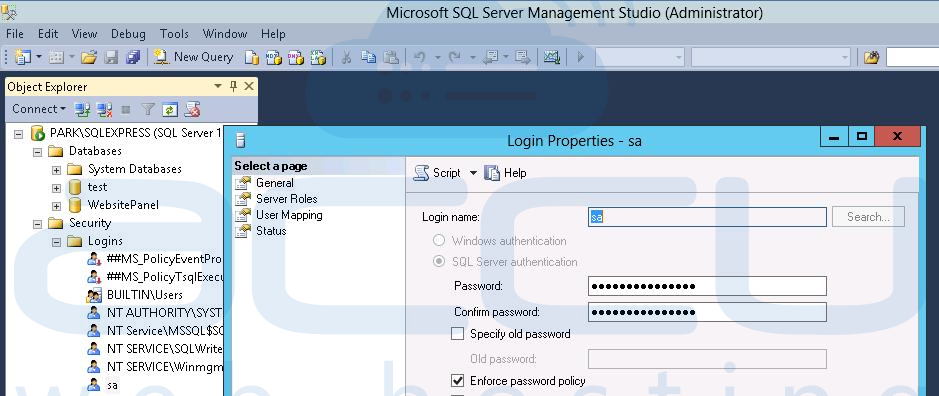Open the Connect dropdown in Object Explorer
The height and width of the screenshot is (396, 939).
coord(39,109)
